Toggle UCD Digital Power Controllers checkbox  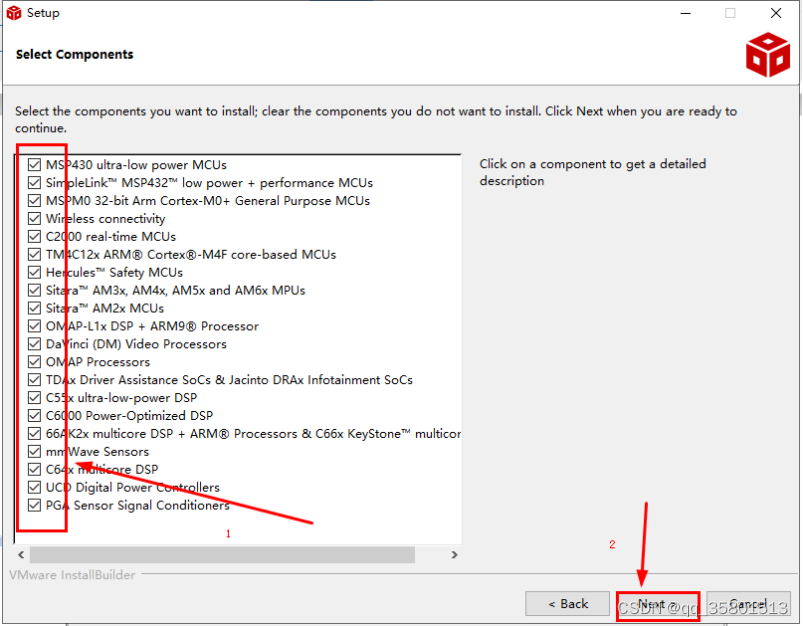coord(34,487)
